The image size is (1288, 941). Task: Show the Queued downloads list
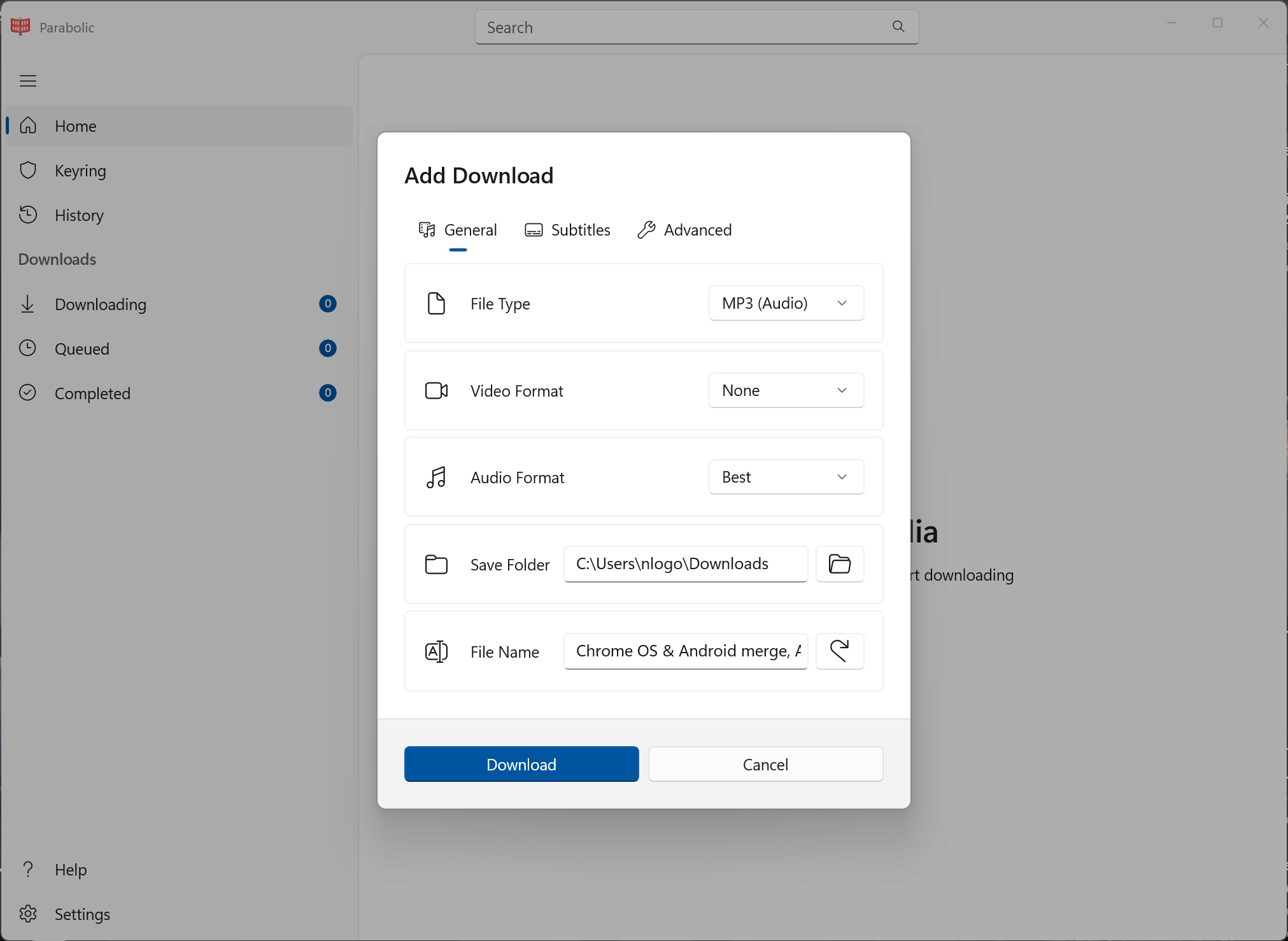click(82, 349)
